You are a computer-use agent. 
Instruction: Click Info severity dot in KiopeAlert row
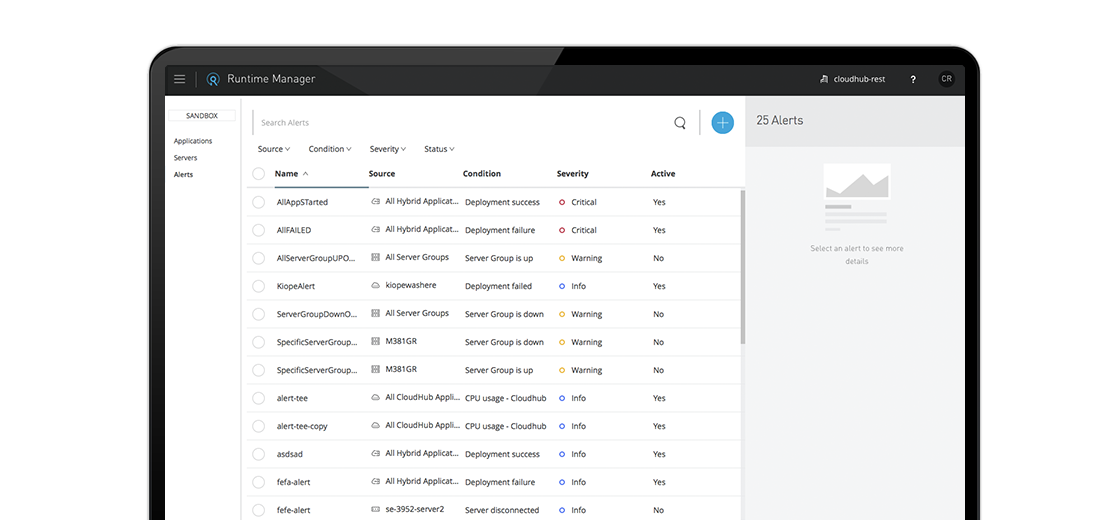point(562,286)
